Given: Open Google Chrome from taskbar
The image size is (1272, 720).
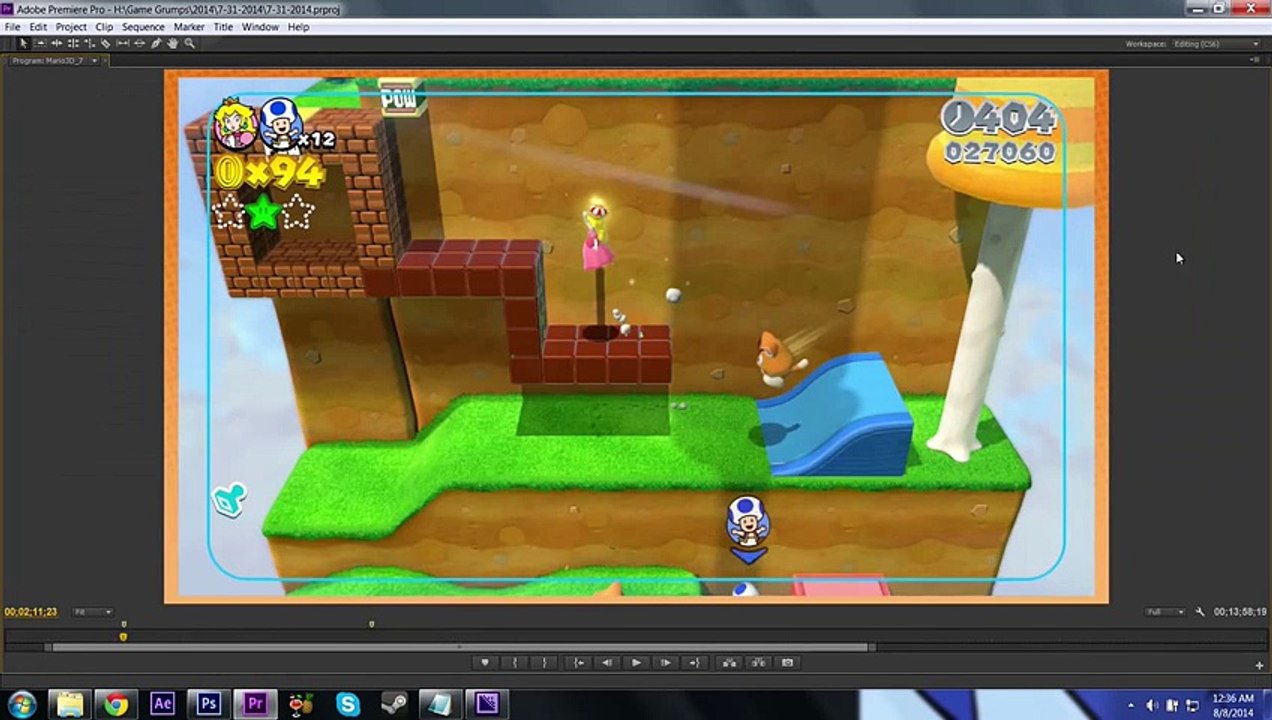Looking at the screenshot, I should tap(116, 704).
